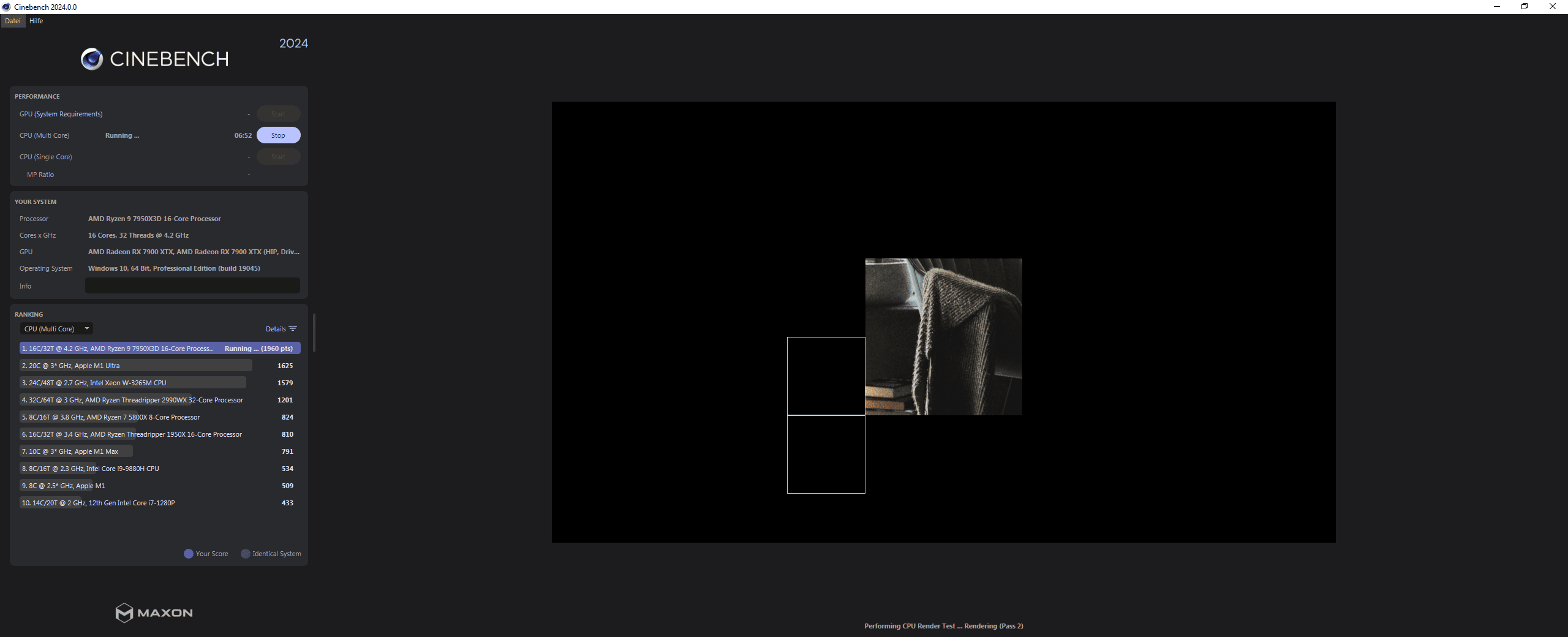The width and height of the screenshot is (1568, 637).
Task: Stop the CPU Multi Core test
Action: (278, 135)
